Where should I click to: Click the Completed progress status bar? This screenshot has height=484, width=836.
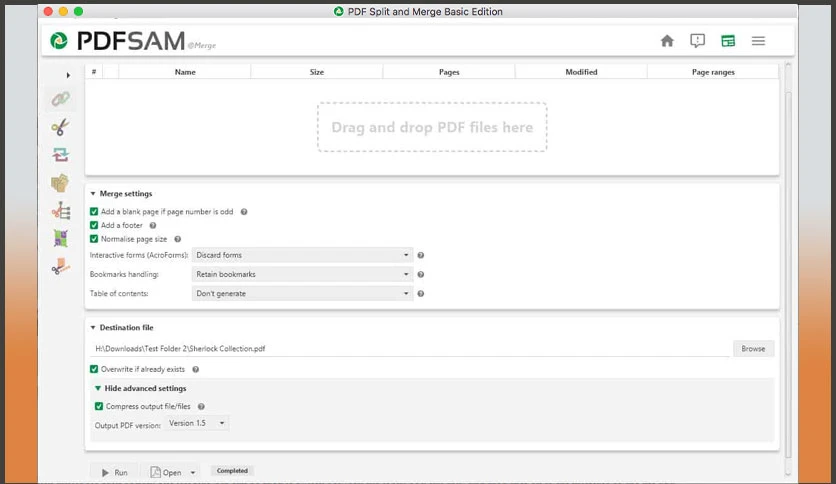coord(232,471)
